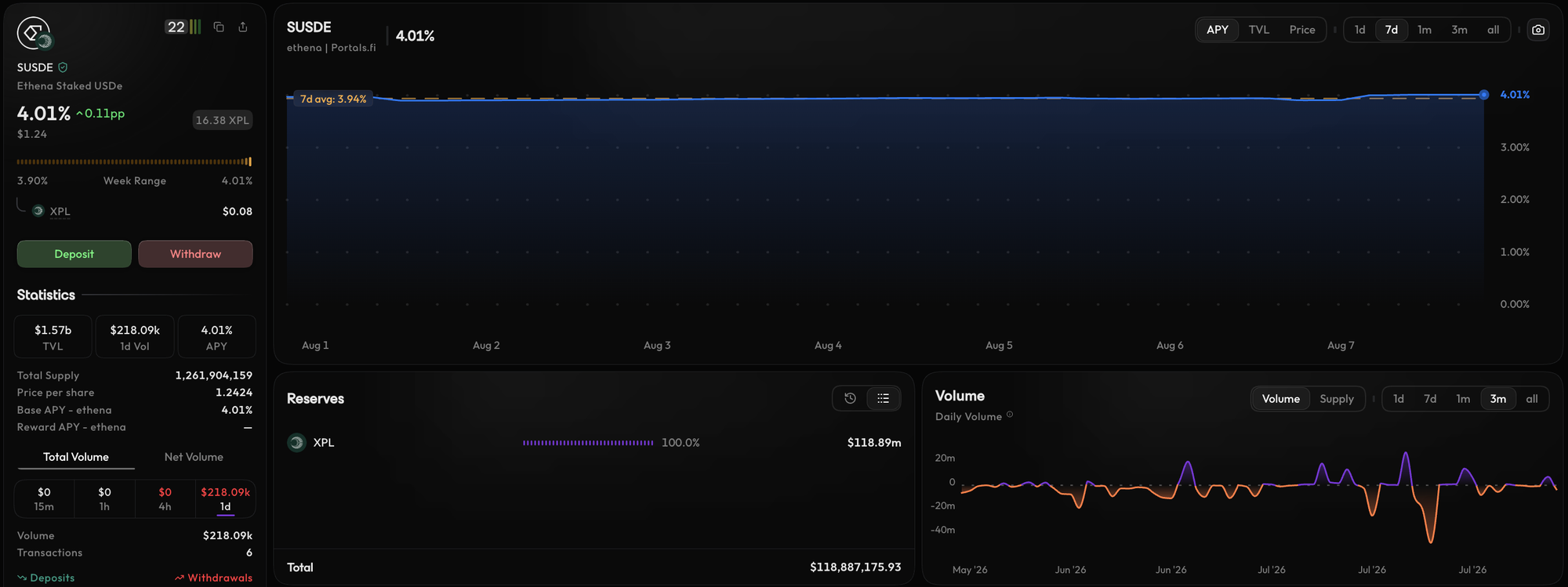This screenshot has width=1568, height=587.
Task: Select the 15m volume interval
Action: point(44,498)
